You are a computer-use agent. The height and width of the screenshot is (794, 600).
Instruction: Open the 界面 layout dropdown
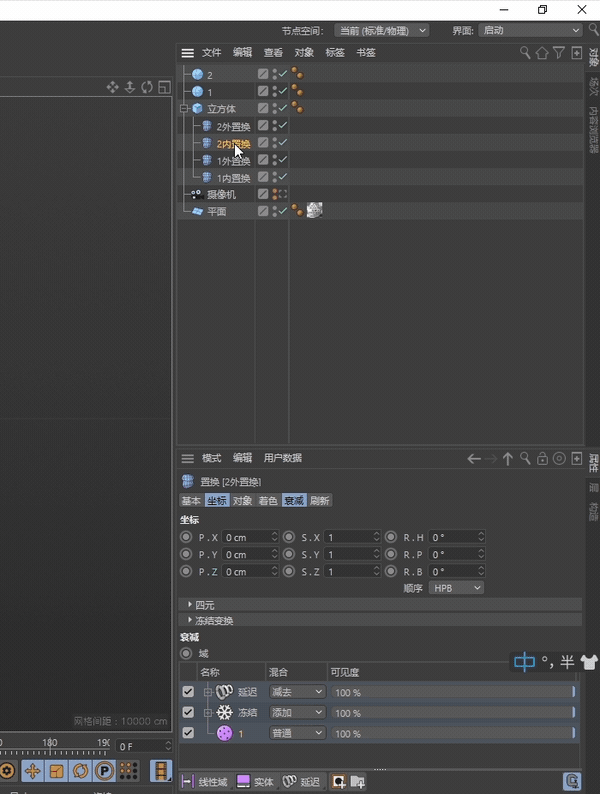point(531,30)
